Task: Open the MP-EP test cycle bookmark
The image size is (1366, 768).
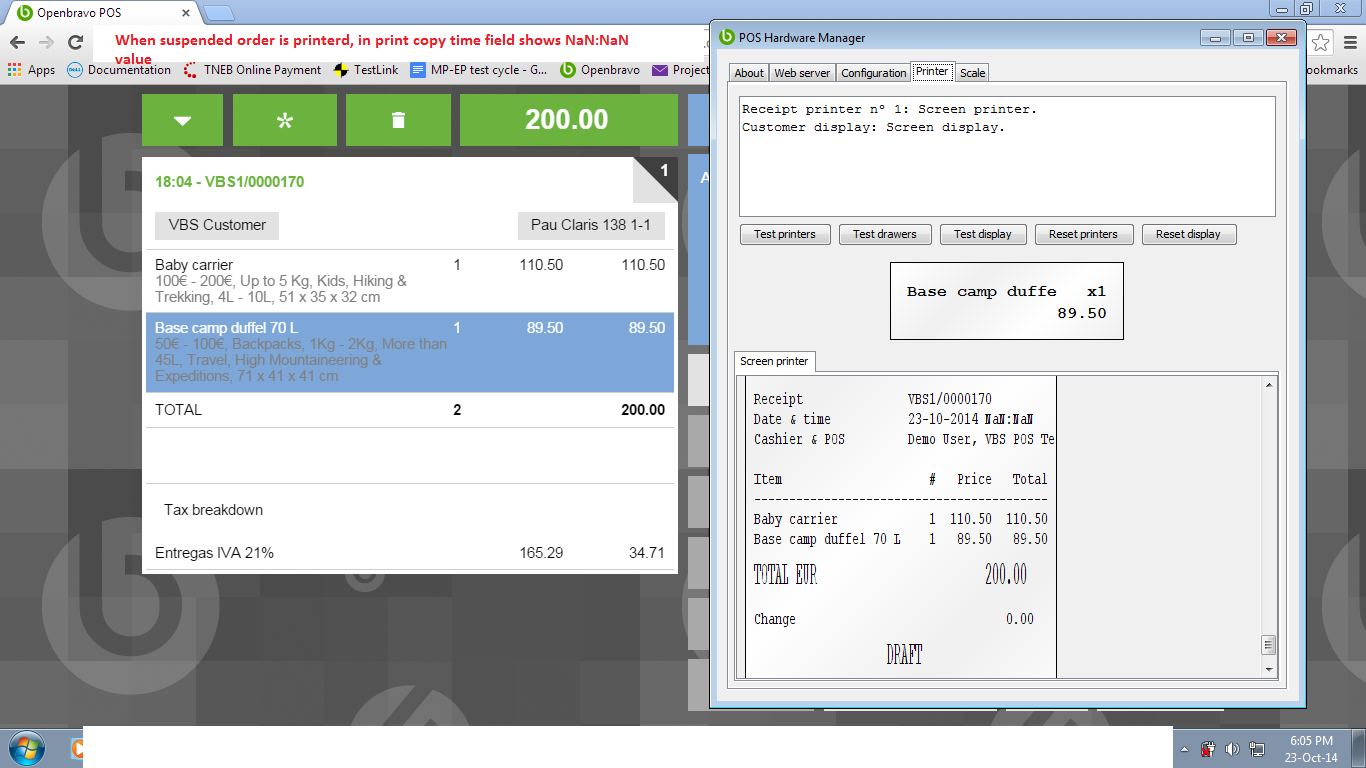Action: [x=479, y=70]
